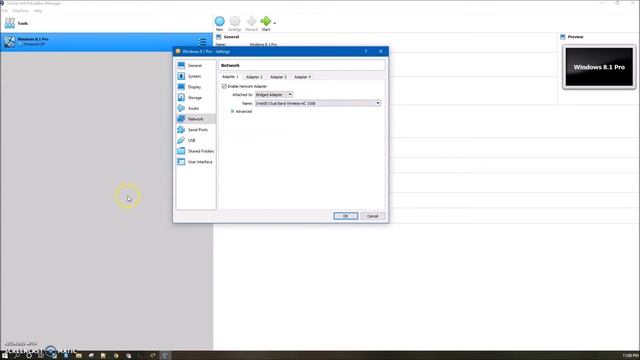Click New VM toolbar icon

coord(220,21)
